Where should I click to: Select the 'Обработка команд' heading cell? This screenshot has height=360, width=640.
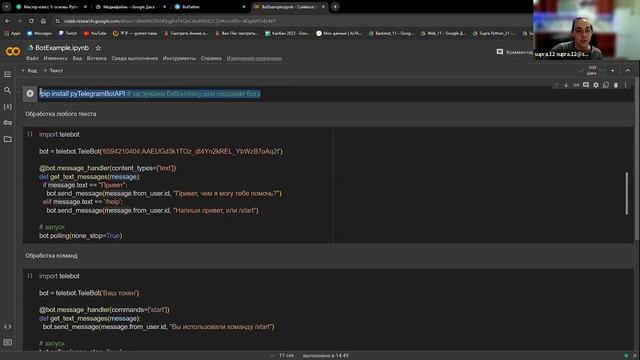tap(51, 256)
